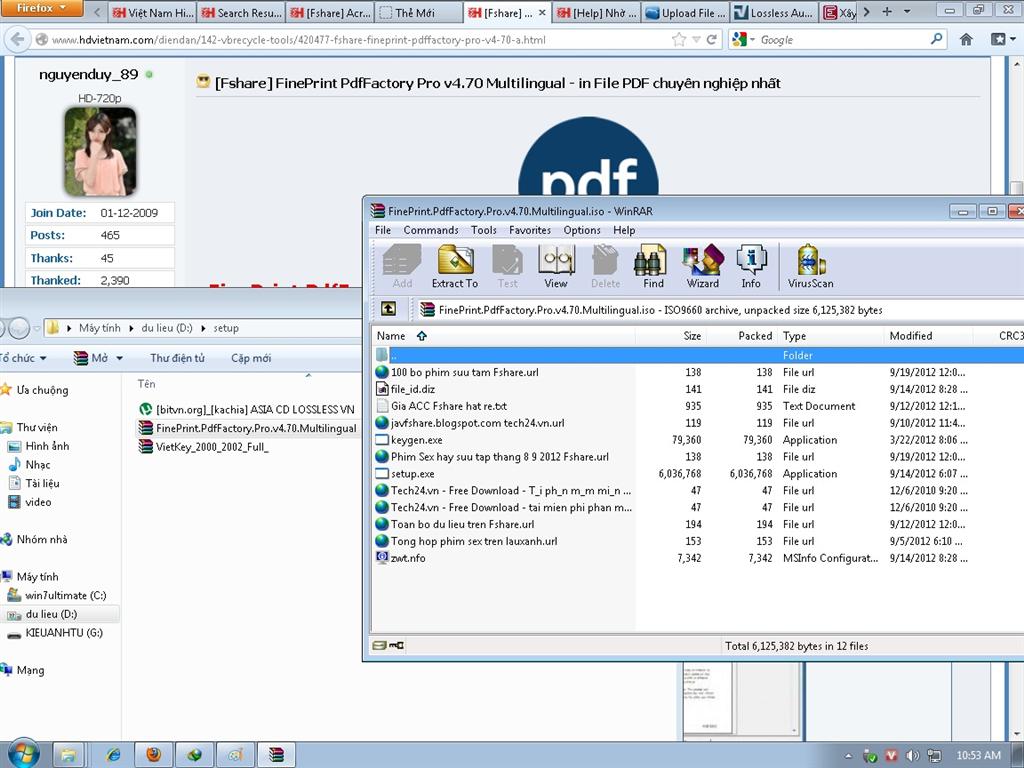Expand the breadcrumb arrow before setup
The height and width of the screenshot is (768, 1024).
tap(203, 328)
